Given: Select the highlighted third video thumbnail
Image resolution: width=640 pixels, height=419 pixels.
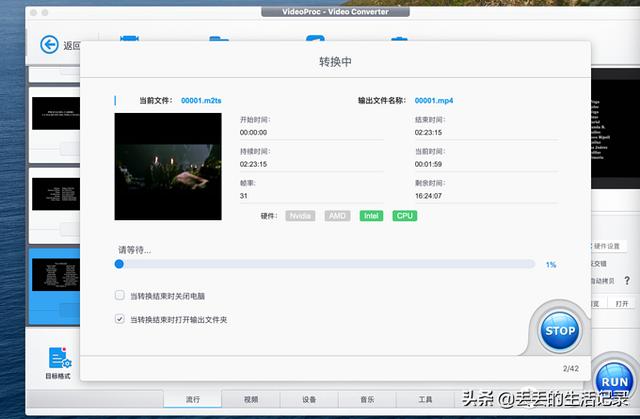Looking at the screenshot, I should [x=56, y=275].
